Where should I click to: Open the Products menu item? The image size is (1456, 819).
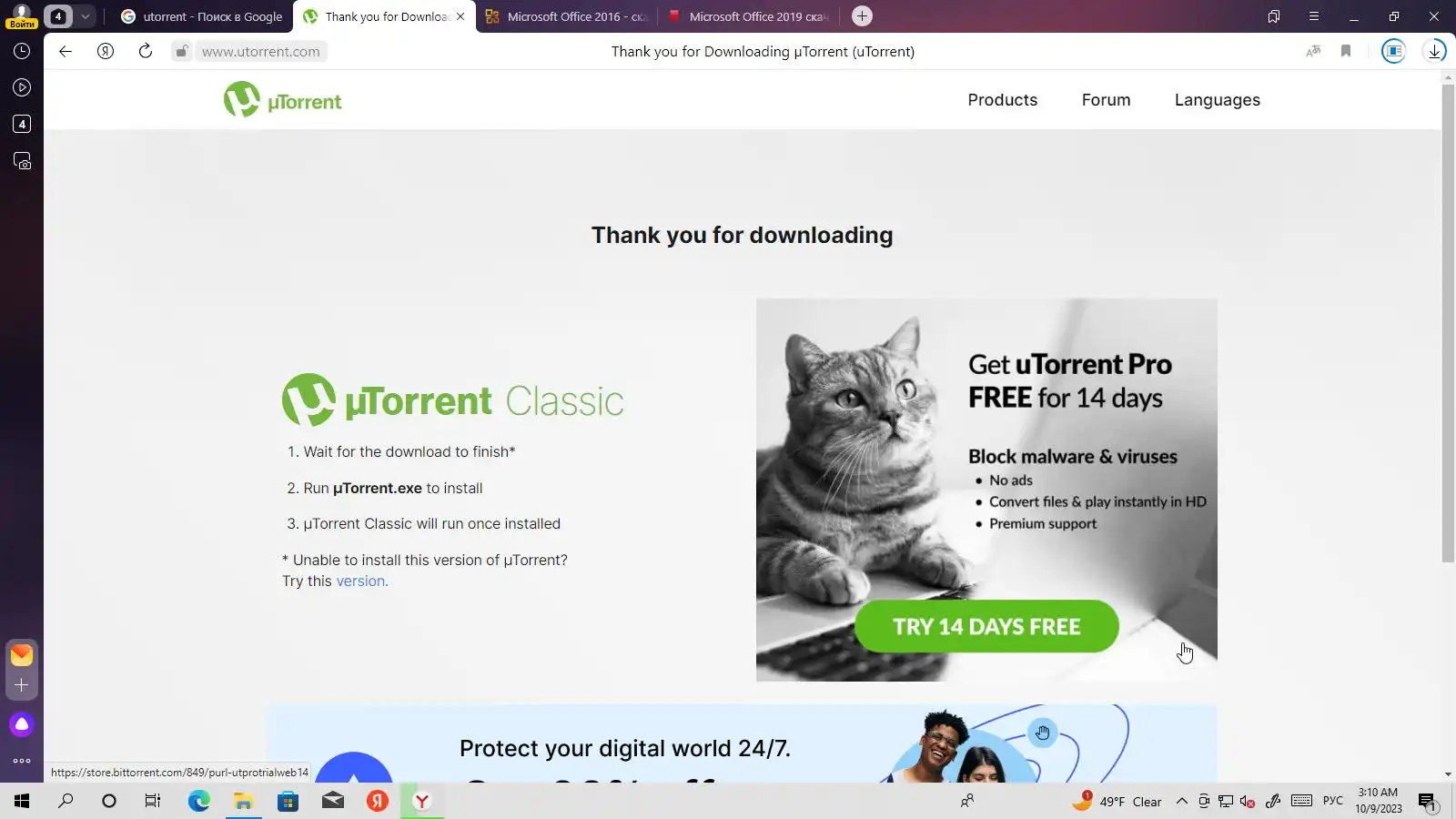[1003, 100]
